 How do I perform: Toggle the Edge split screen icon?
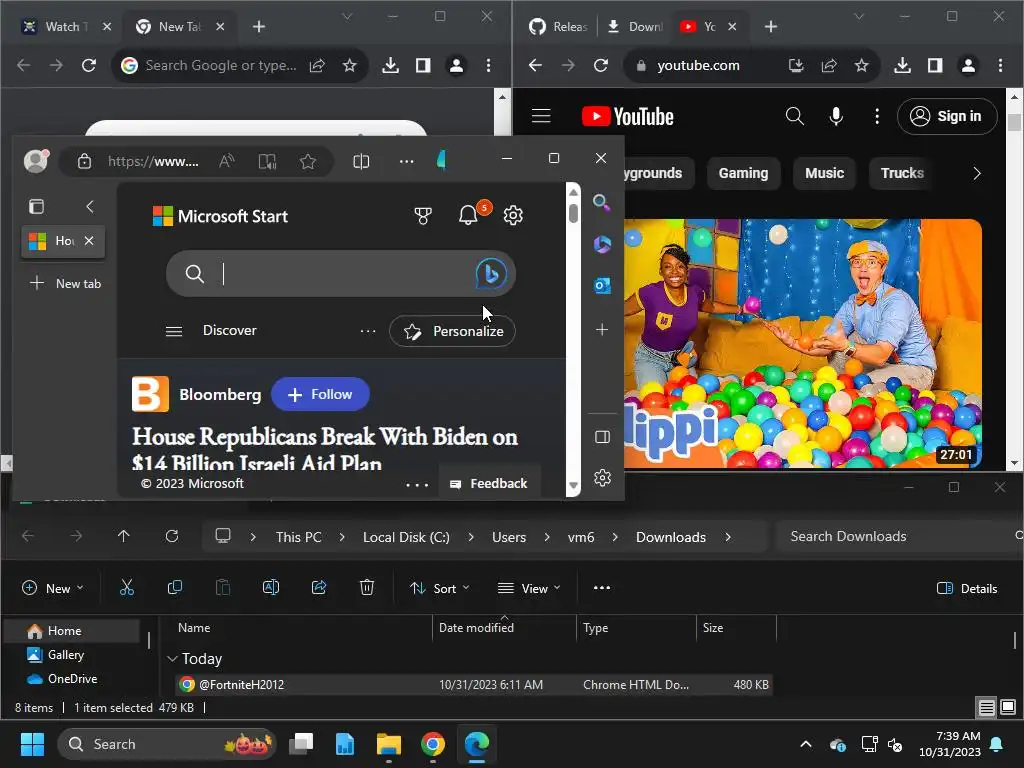click(x=361, y=161)
